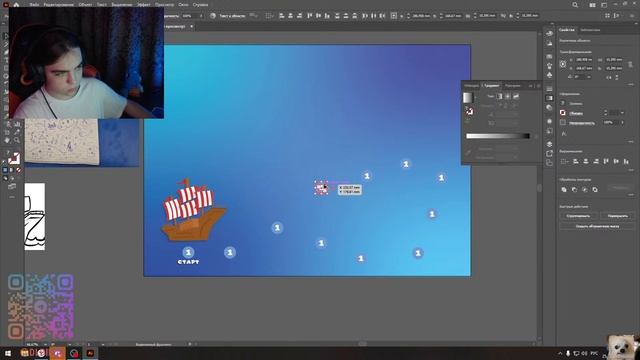Viewport: 640px width, 360px height.
Task: Open the Symbols panel icon in dock
Action: 549,75
